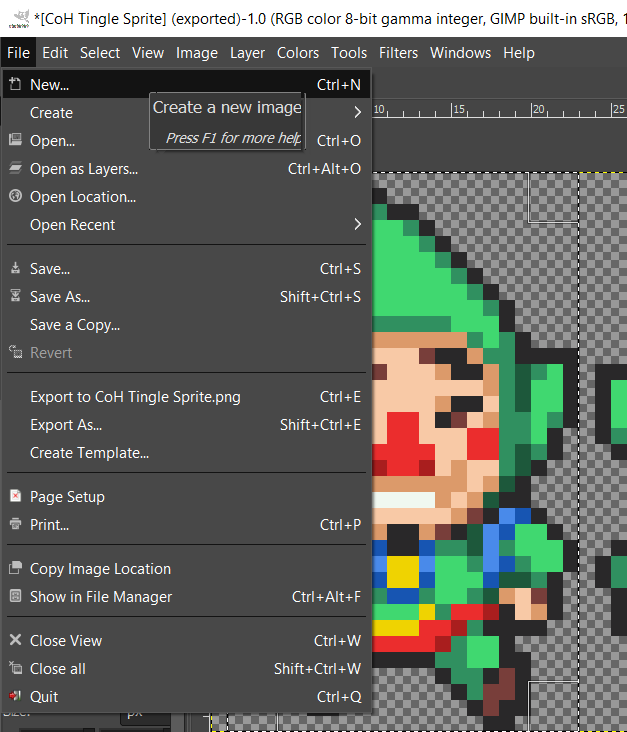
Task: Open the Filters menu
Action: point(398,53)
